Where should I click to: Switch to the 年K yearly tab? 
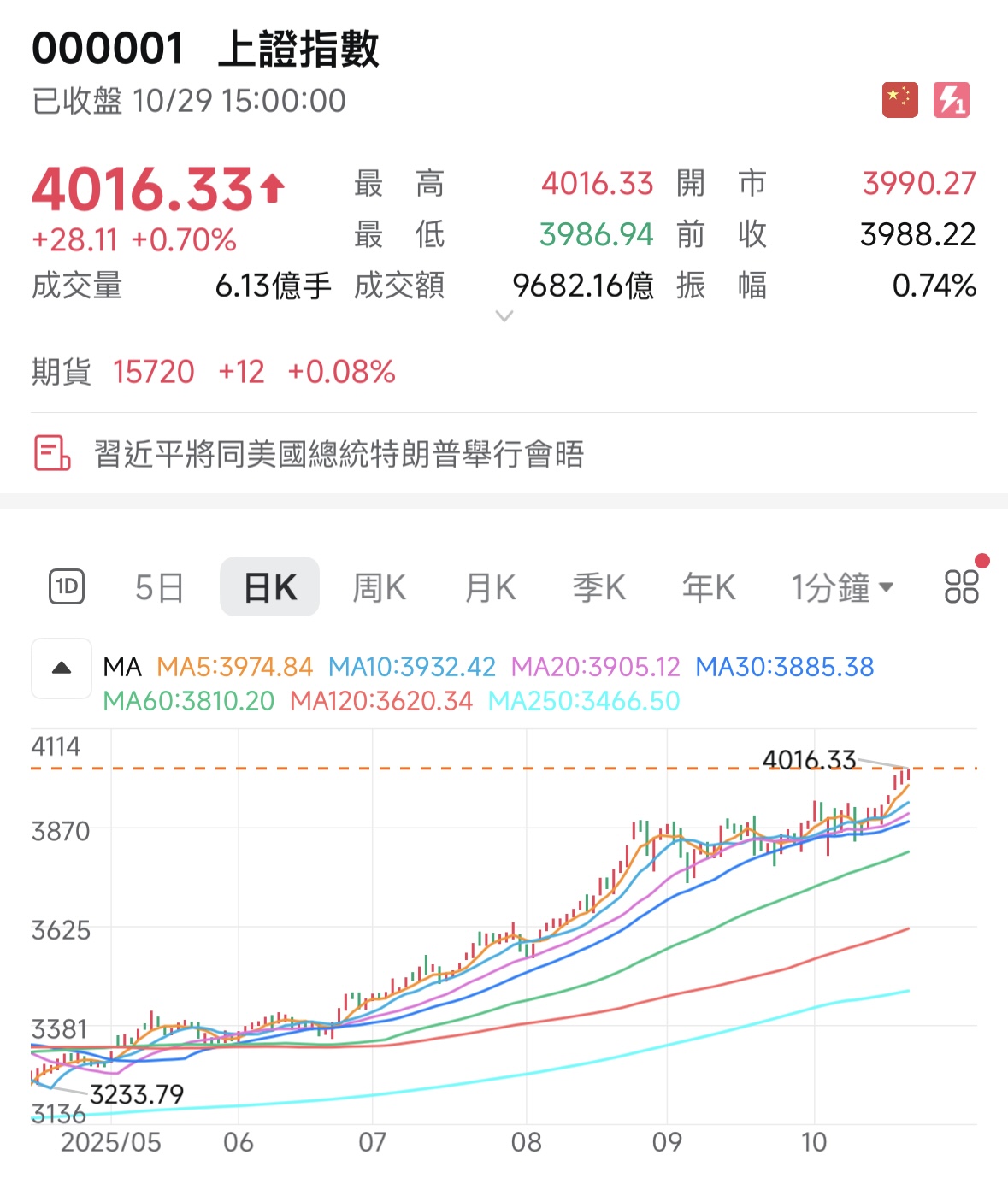[x=707, y=586]
